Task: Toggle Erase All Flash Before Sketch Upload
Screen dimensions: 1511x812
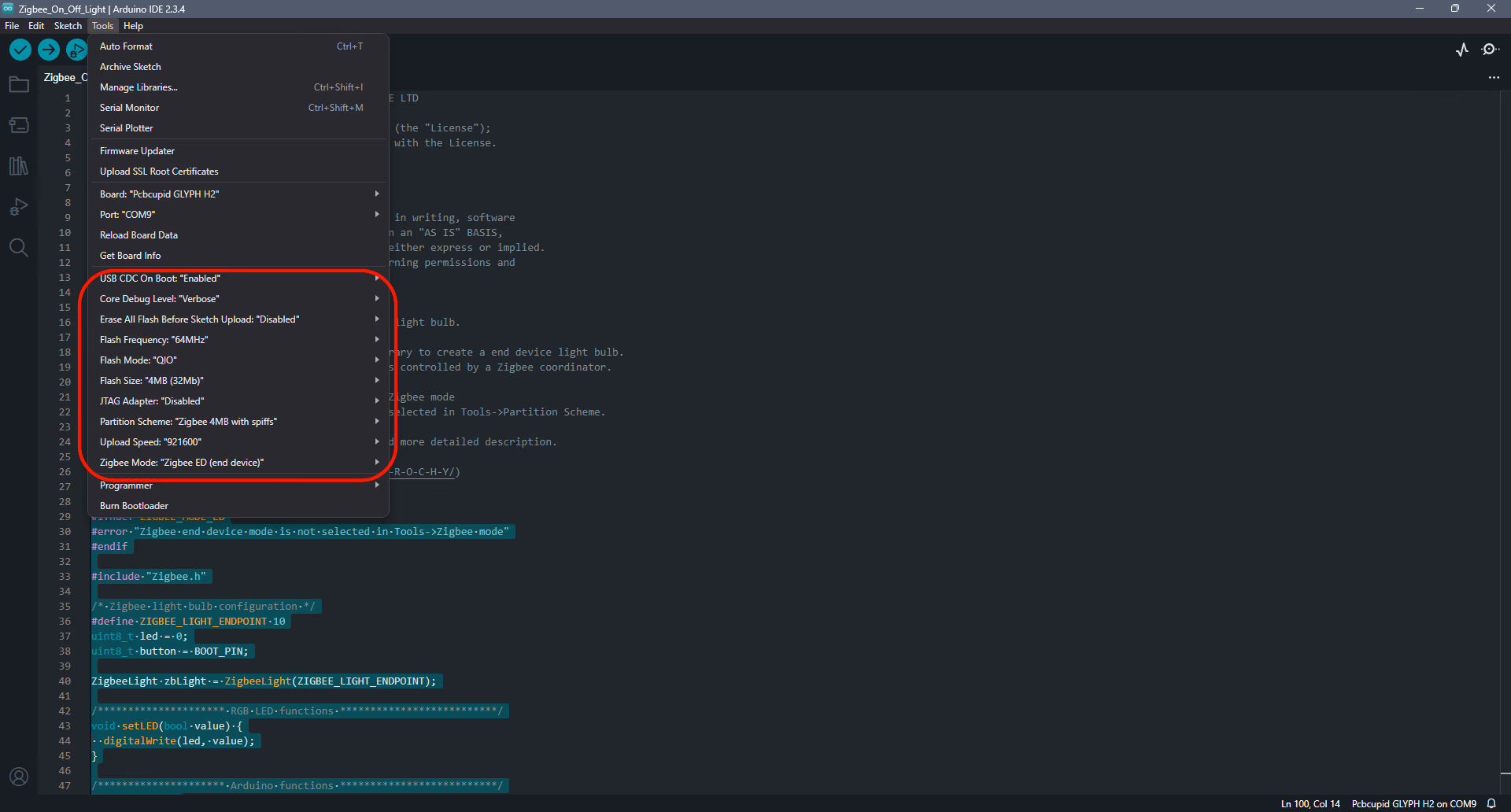Action: [x=199, y=319]
